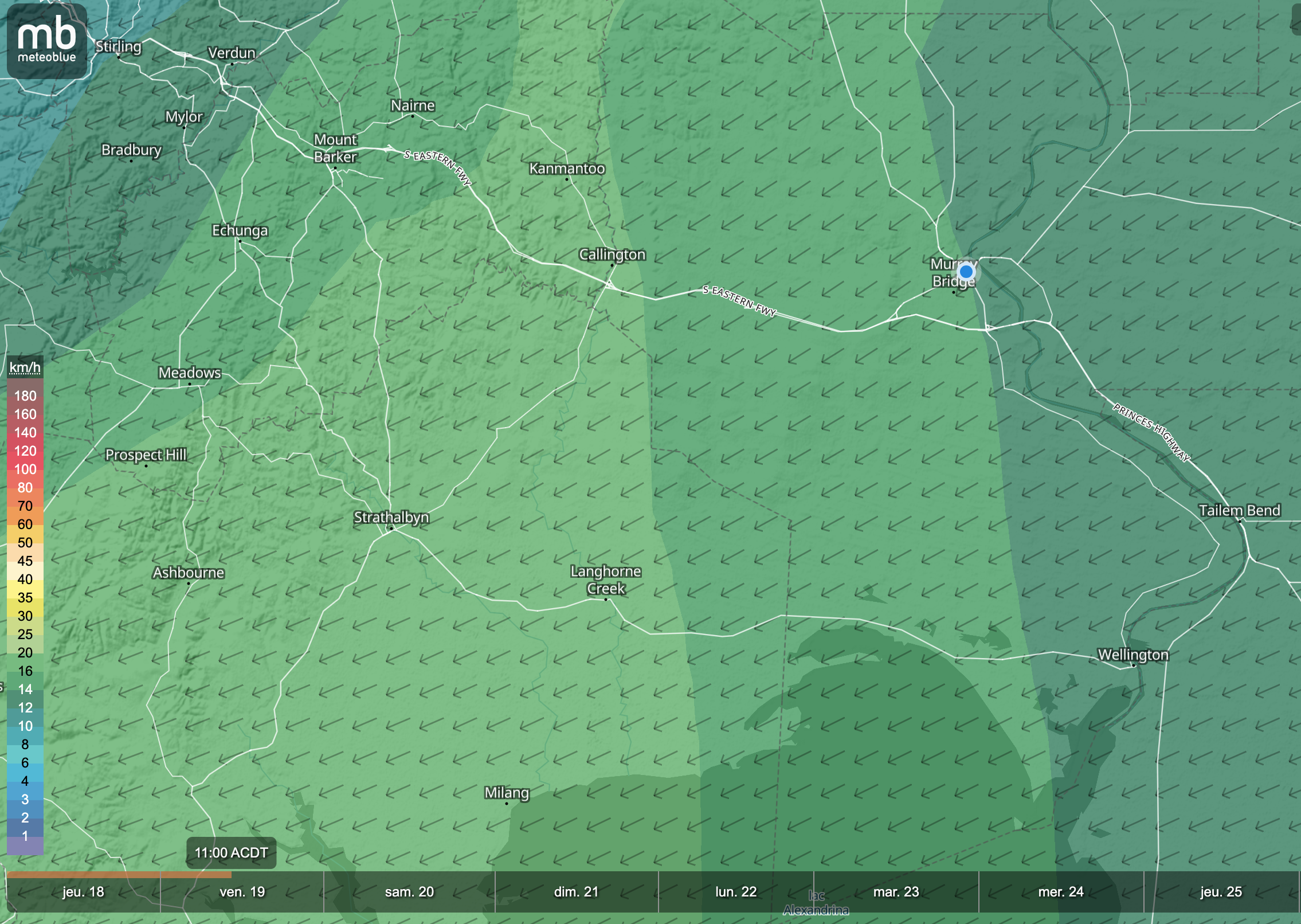Click the 50 km/h legend swatch
Viewport: 1301px width, 924px height.
(25, 543)
